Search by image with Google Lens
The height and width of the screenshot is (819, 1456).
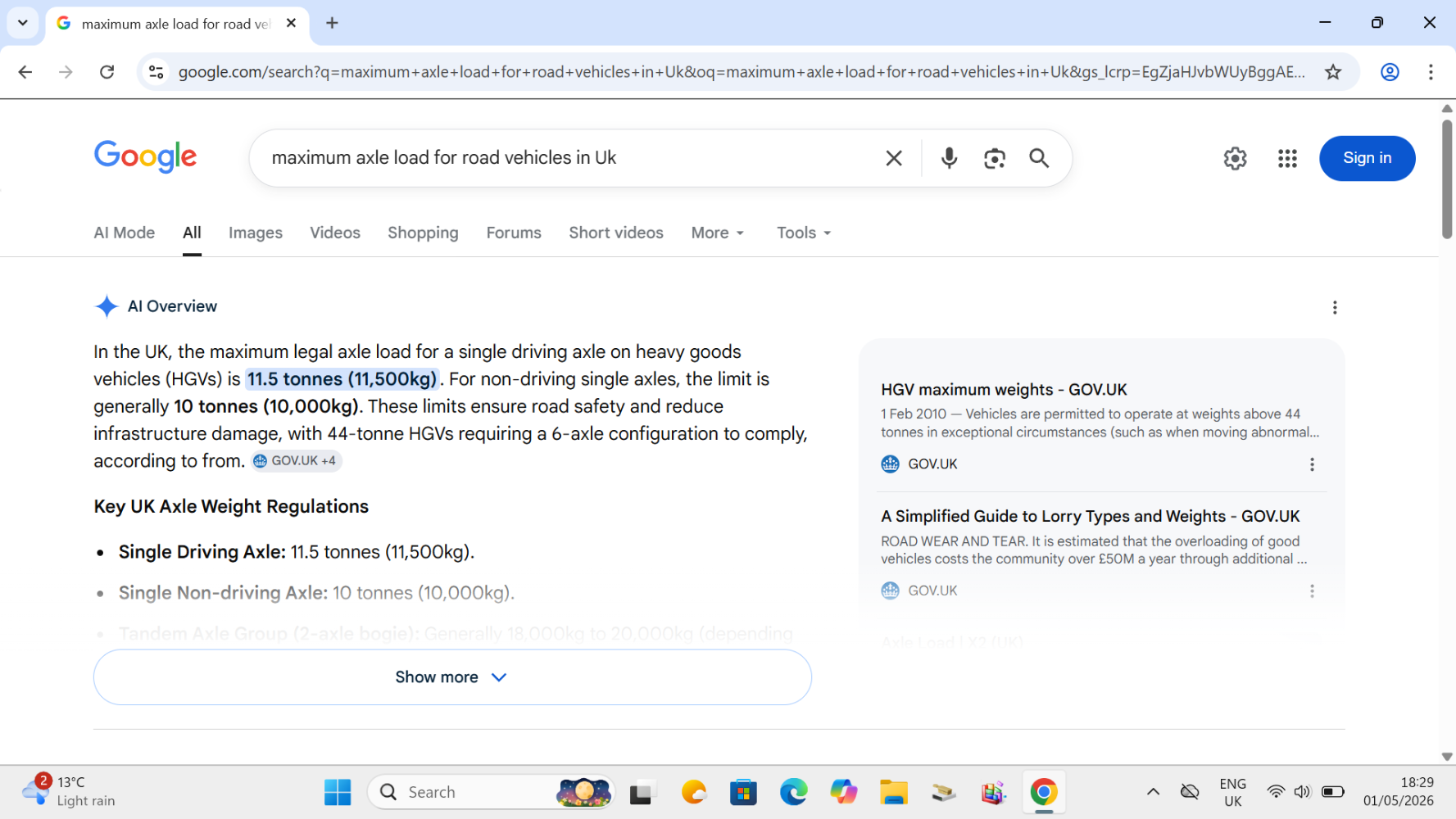point(994,158)
